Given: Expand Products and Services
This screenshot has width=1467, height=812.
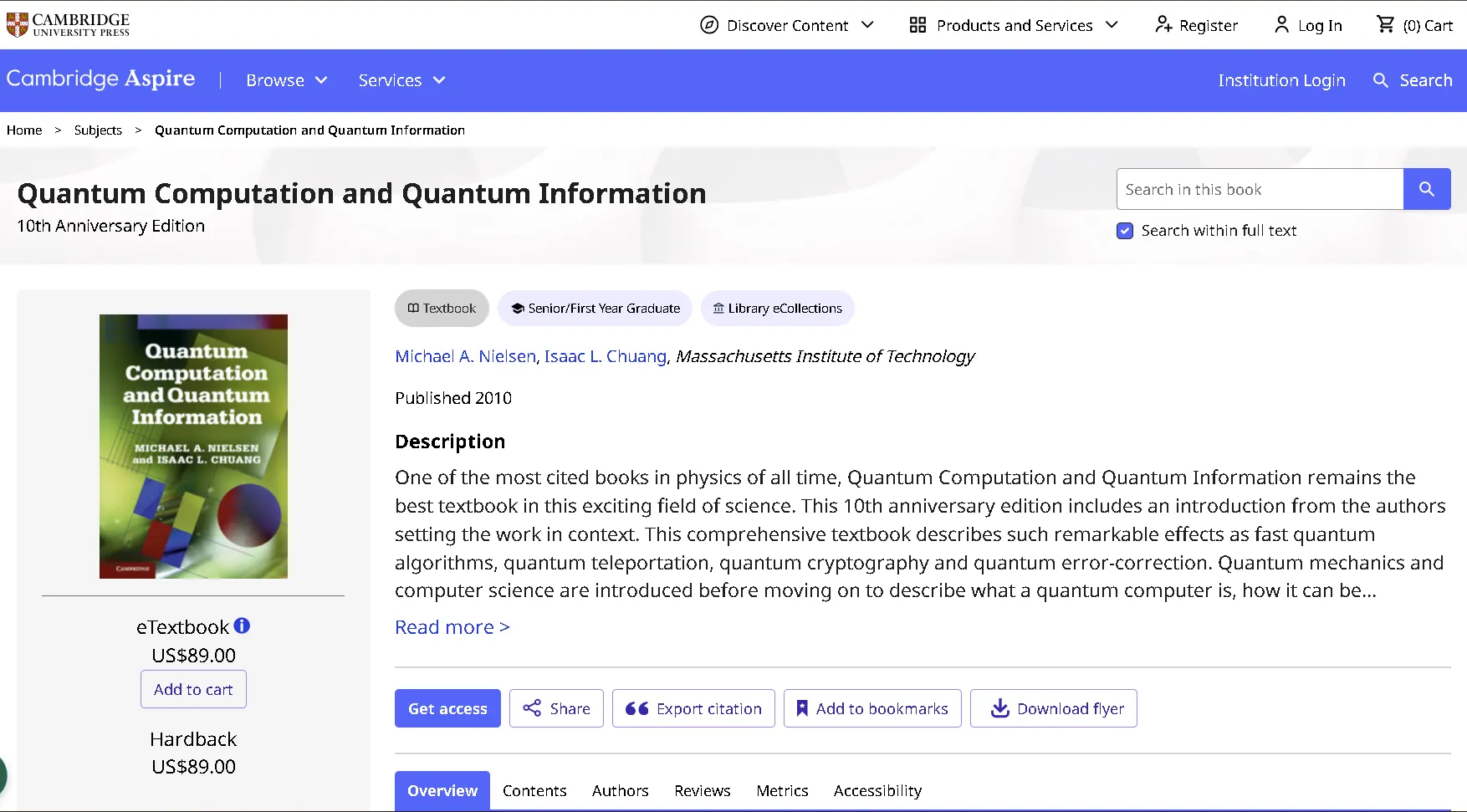Looking at the screenshot, I should click(1013, 25).
